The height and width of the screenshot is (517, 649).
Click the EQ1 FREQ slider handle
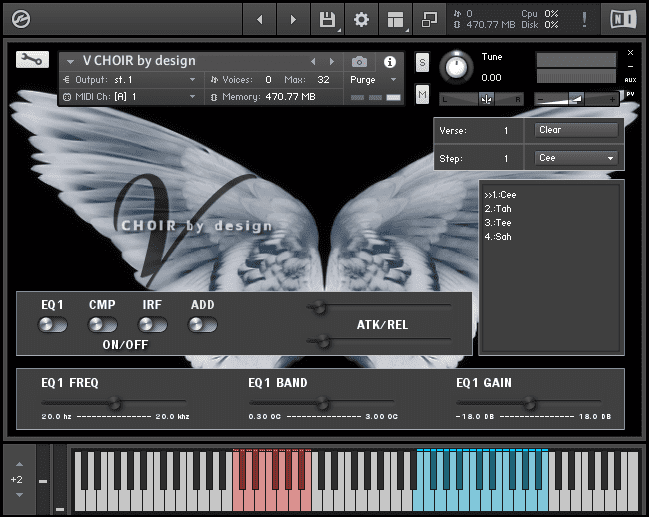click(x=115, y=403)
